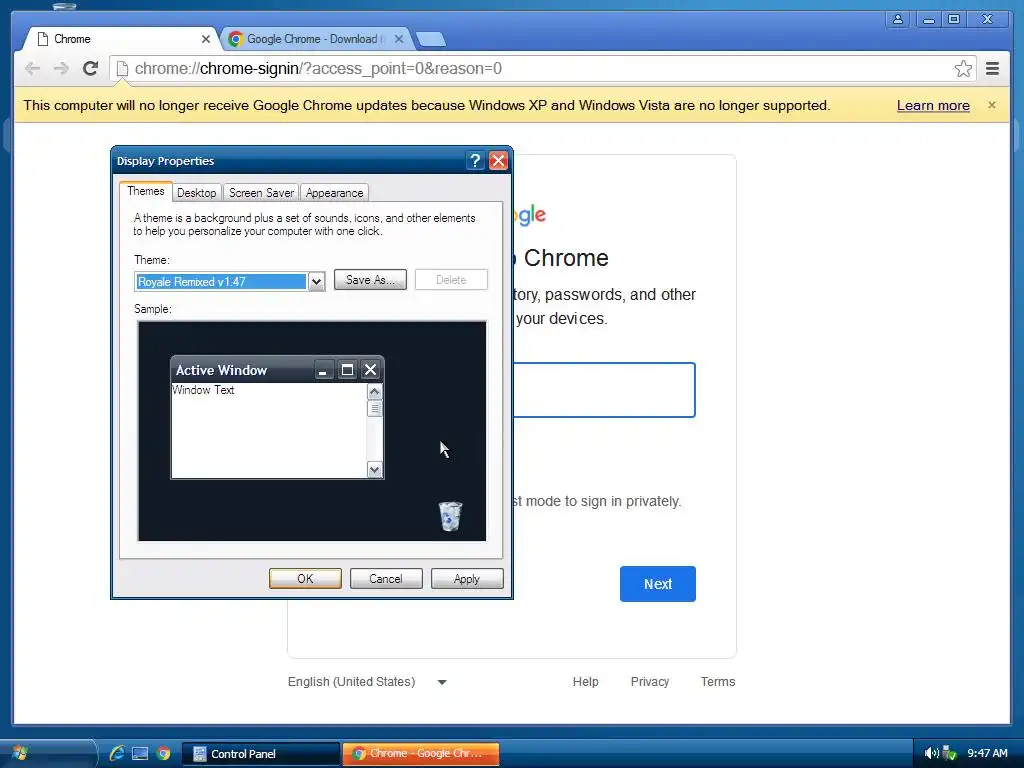1024x768 pixels.
Task: Open the Theme dropdown list
Action: tap(316, 281)
